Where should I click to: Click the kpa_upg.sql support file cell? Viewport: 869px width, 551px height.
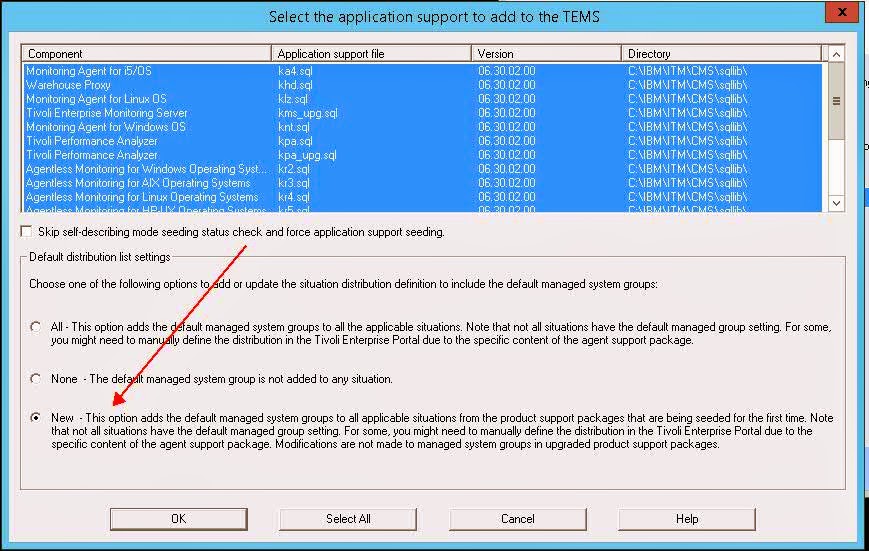[307, 155]
